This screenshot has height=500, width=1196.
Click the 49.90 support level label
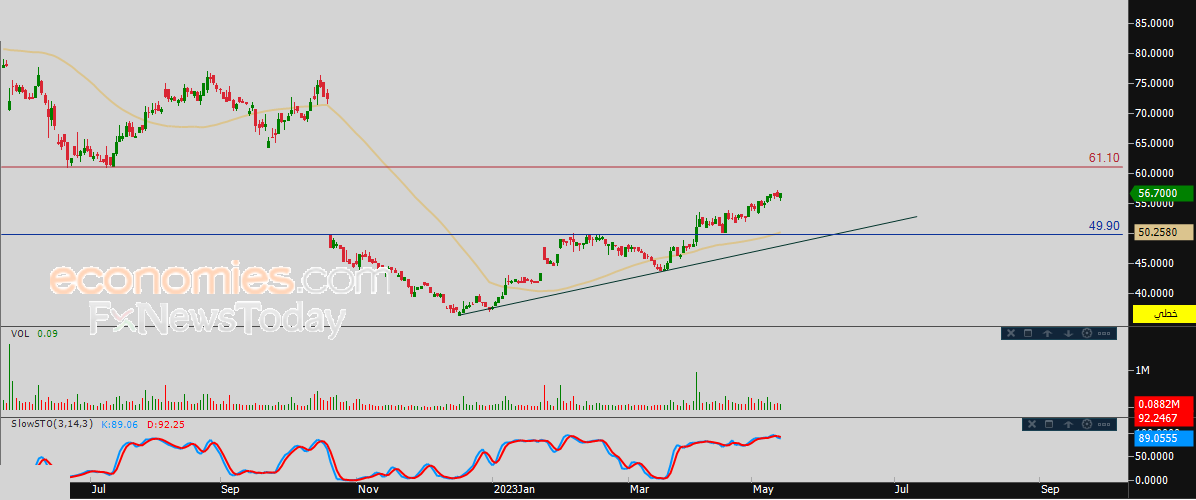tap(1104, 226)
